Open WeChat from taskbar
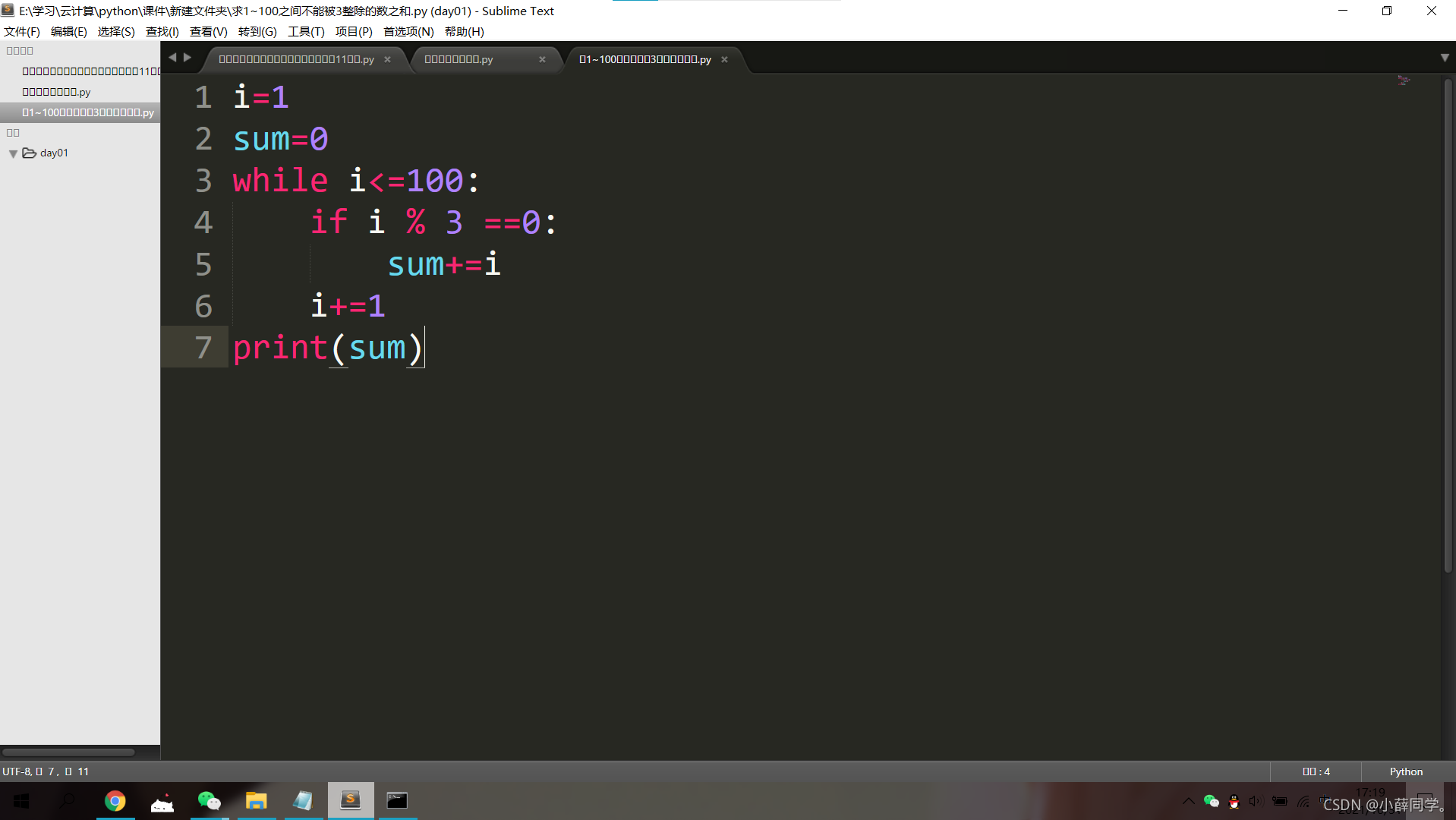 (209, 801)
